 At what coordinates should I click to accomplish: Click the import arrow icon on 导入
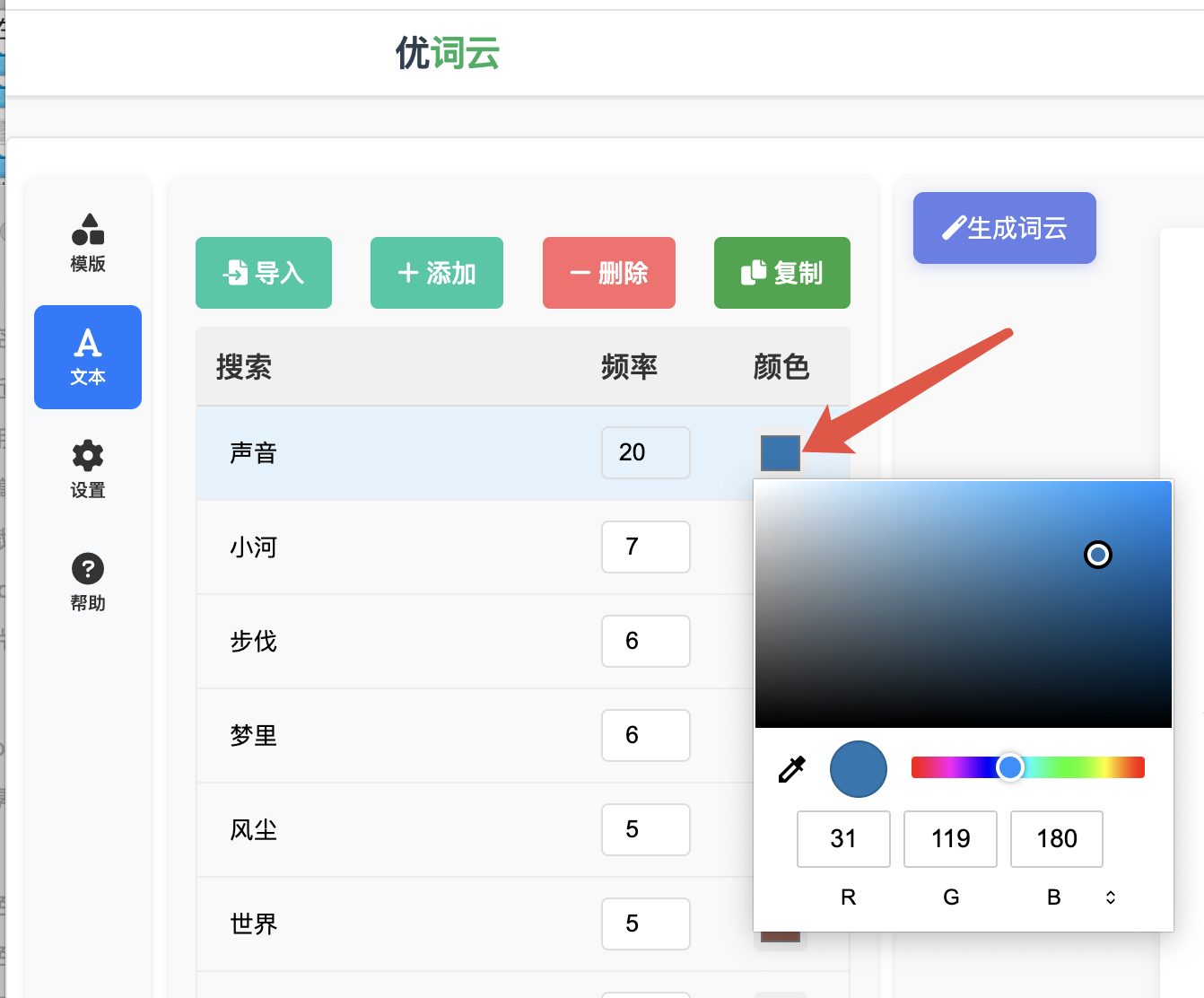pyautogui.click(x=235, y=273)
